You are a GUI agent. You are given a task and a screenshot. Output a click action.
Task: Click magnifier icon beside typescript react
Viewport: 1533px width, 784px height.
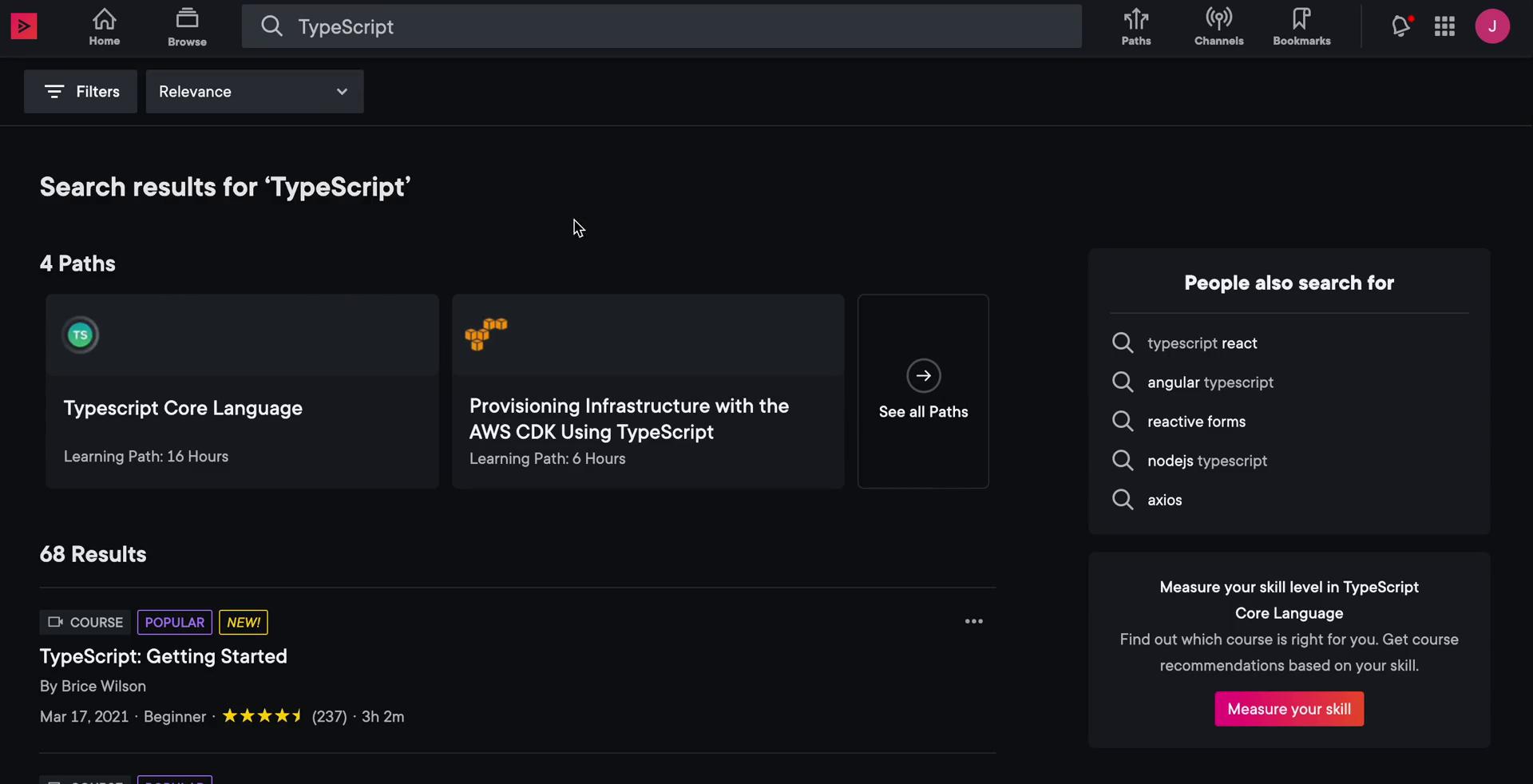click(x=1123, y=343)
